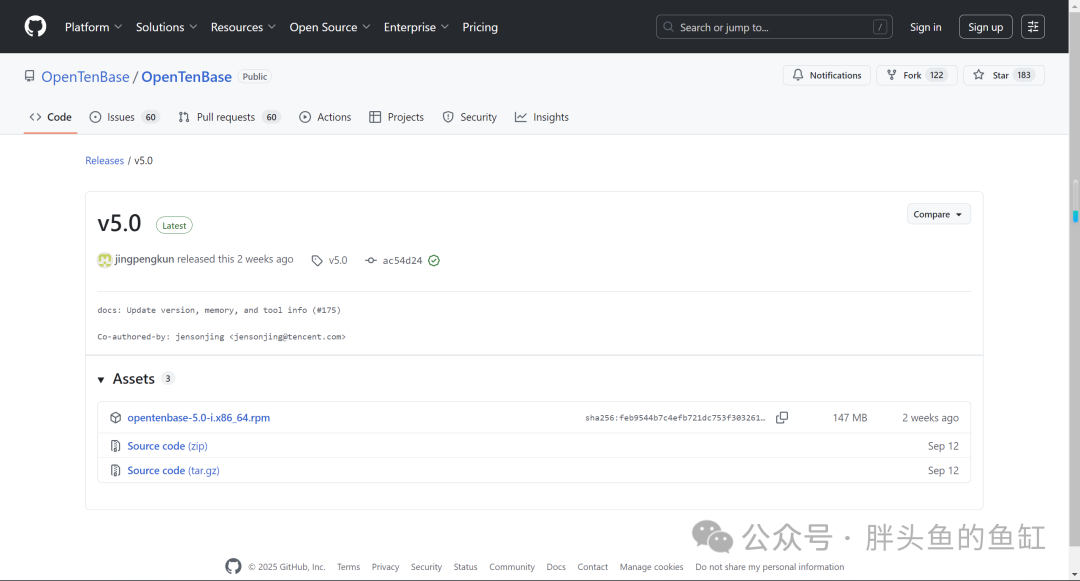Copy the sha256 checksum of the rpm asset

point(782,418)
